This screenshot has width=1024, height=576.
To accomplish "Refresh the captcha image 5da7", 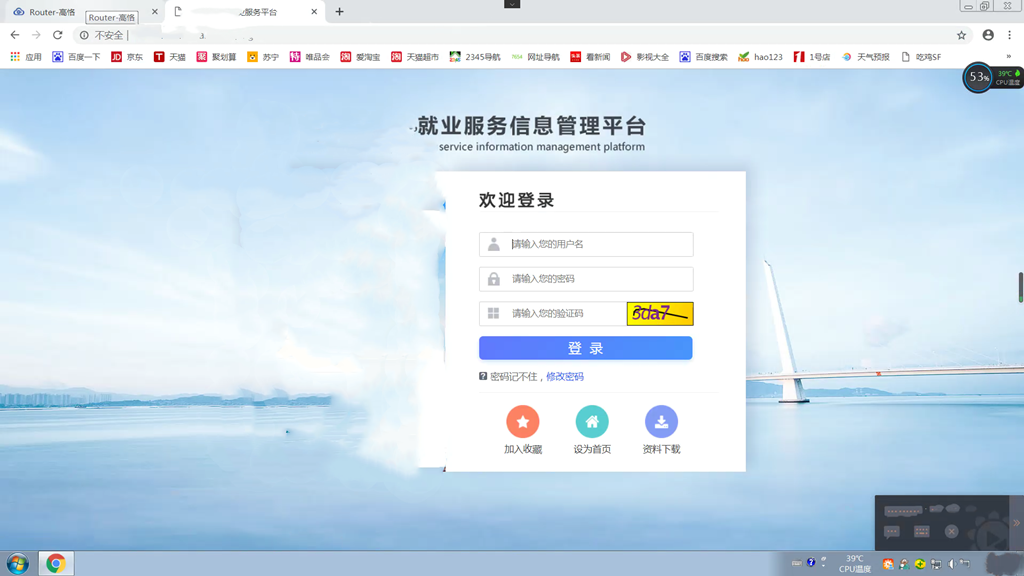I will click(660, 313).
